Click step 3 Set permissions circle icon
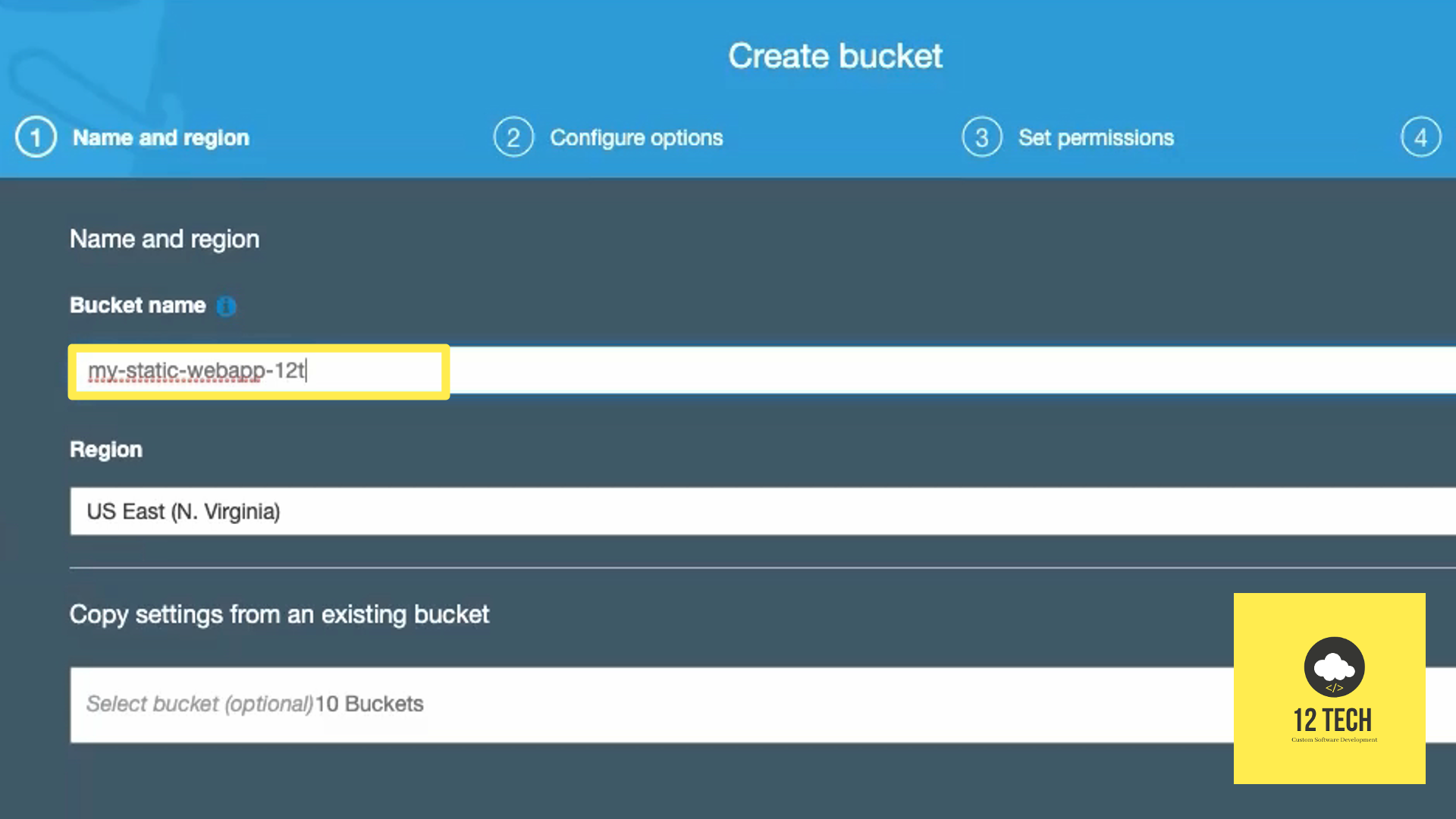The image size is (1456, 819). (x=981, y=137)
